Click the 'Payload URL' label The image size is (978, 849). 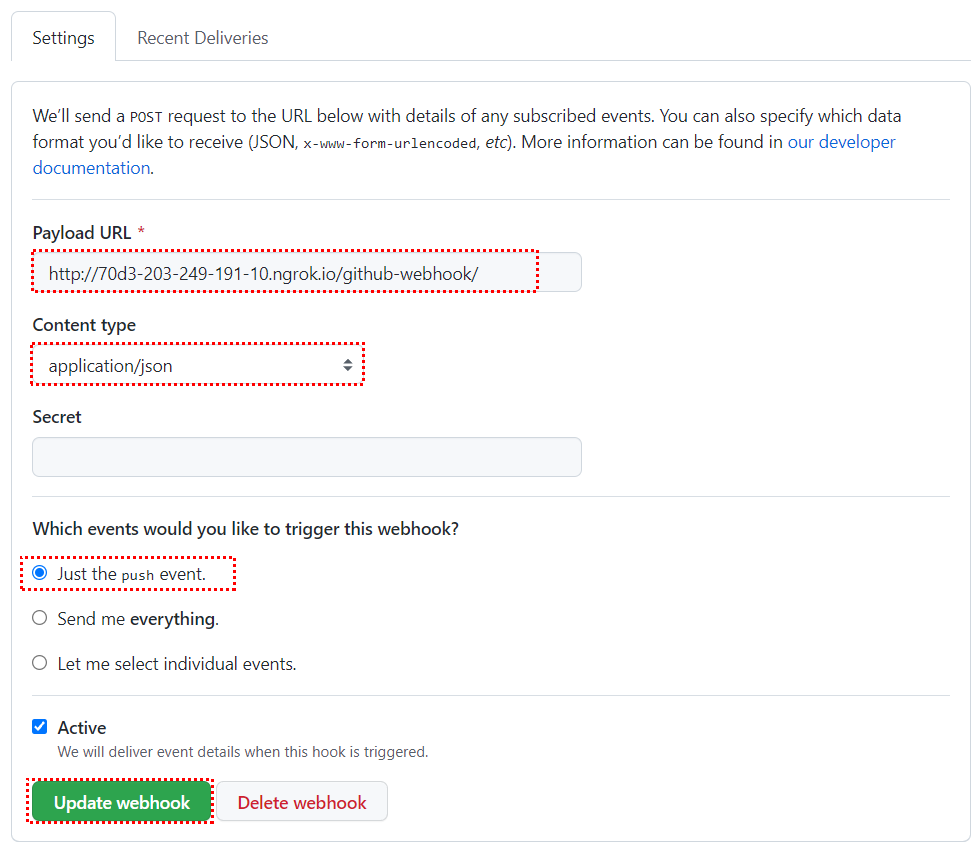coord(82,233)
